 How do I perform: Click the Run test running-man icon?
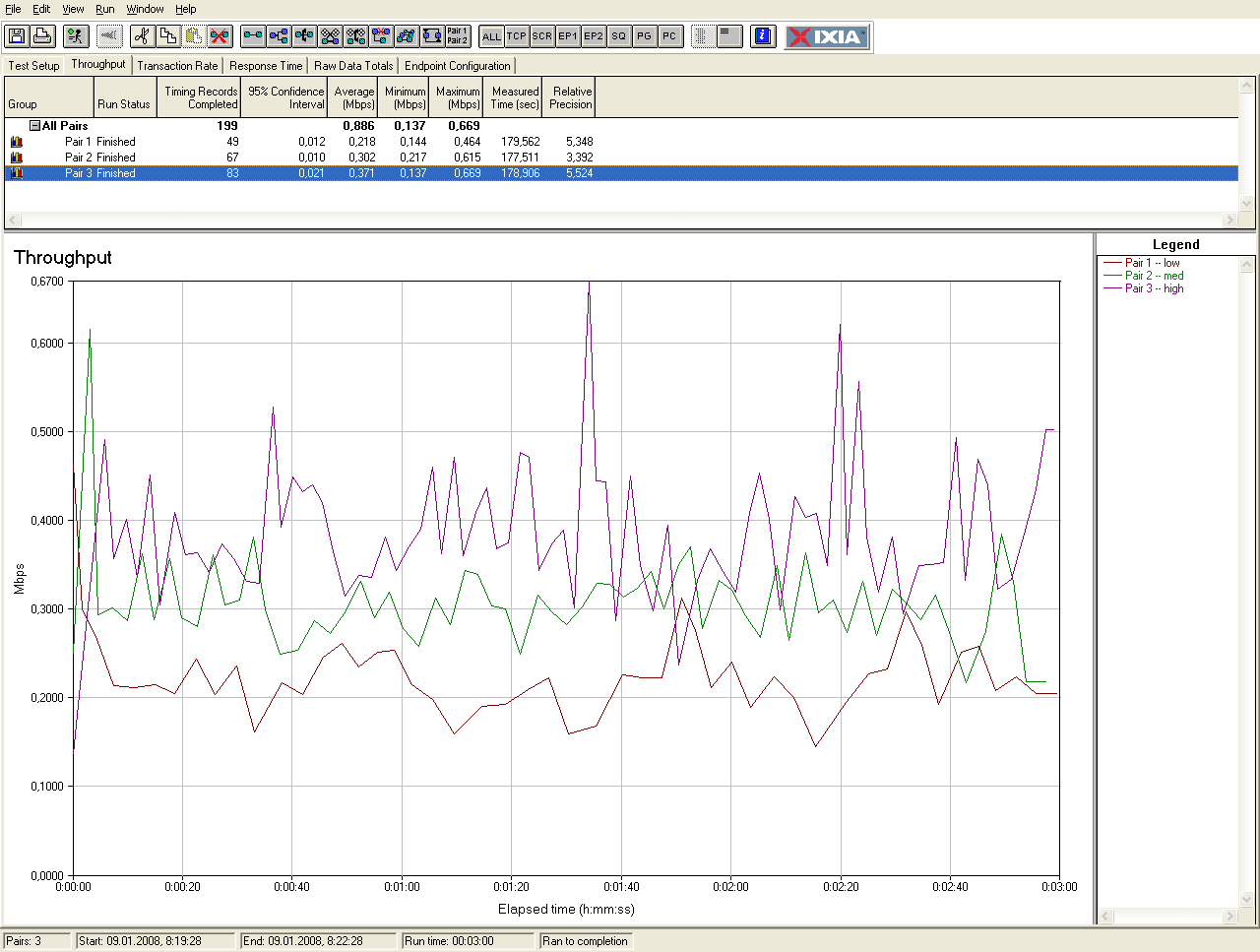coord(75,36)
